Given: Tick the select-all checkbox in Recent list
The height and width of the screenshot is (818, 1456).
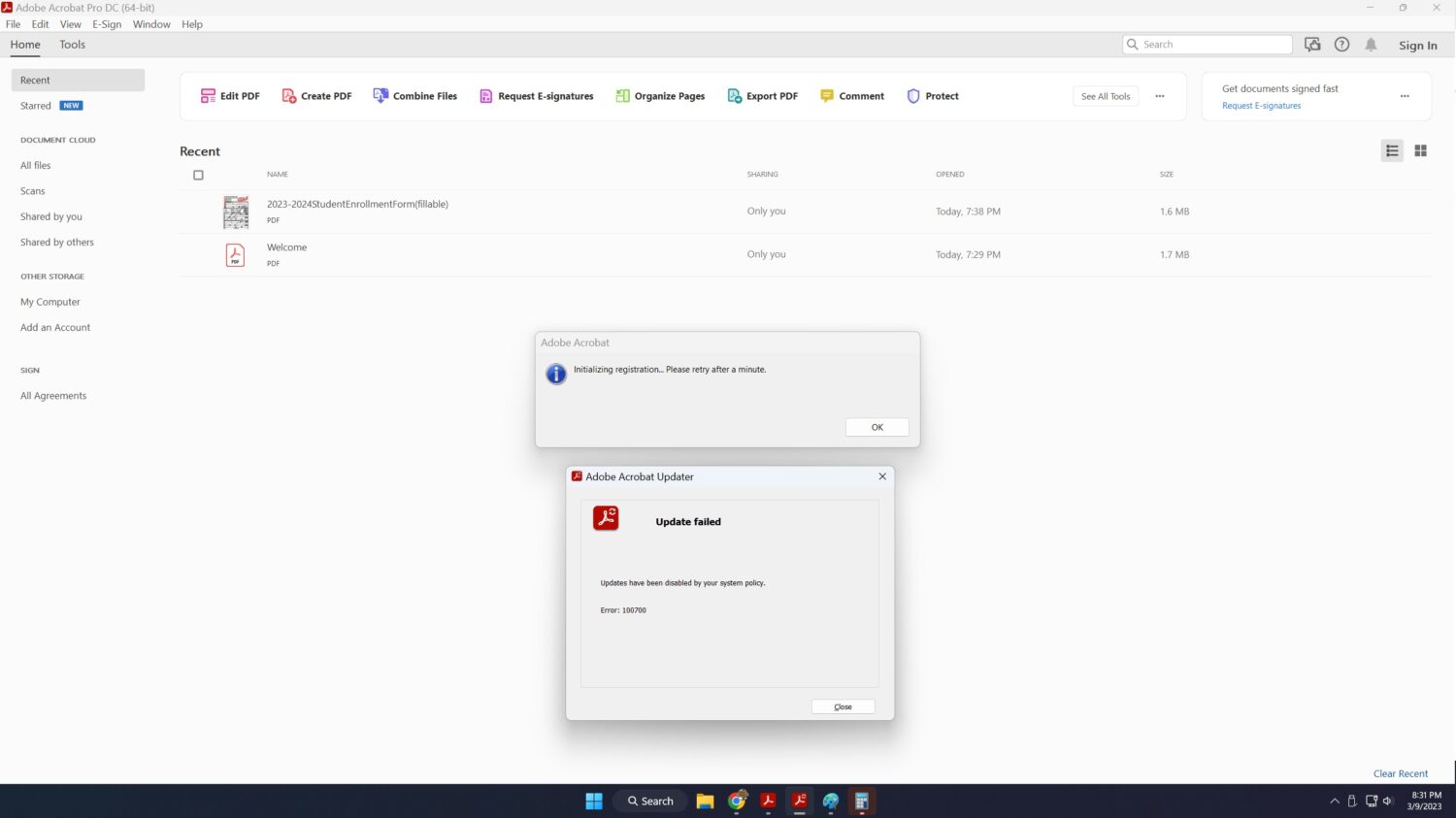Looking at the screenshot, I should (x=198, y=176).
